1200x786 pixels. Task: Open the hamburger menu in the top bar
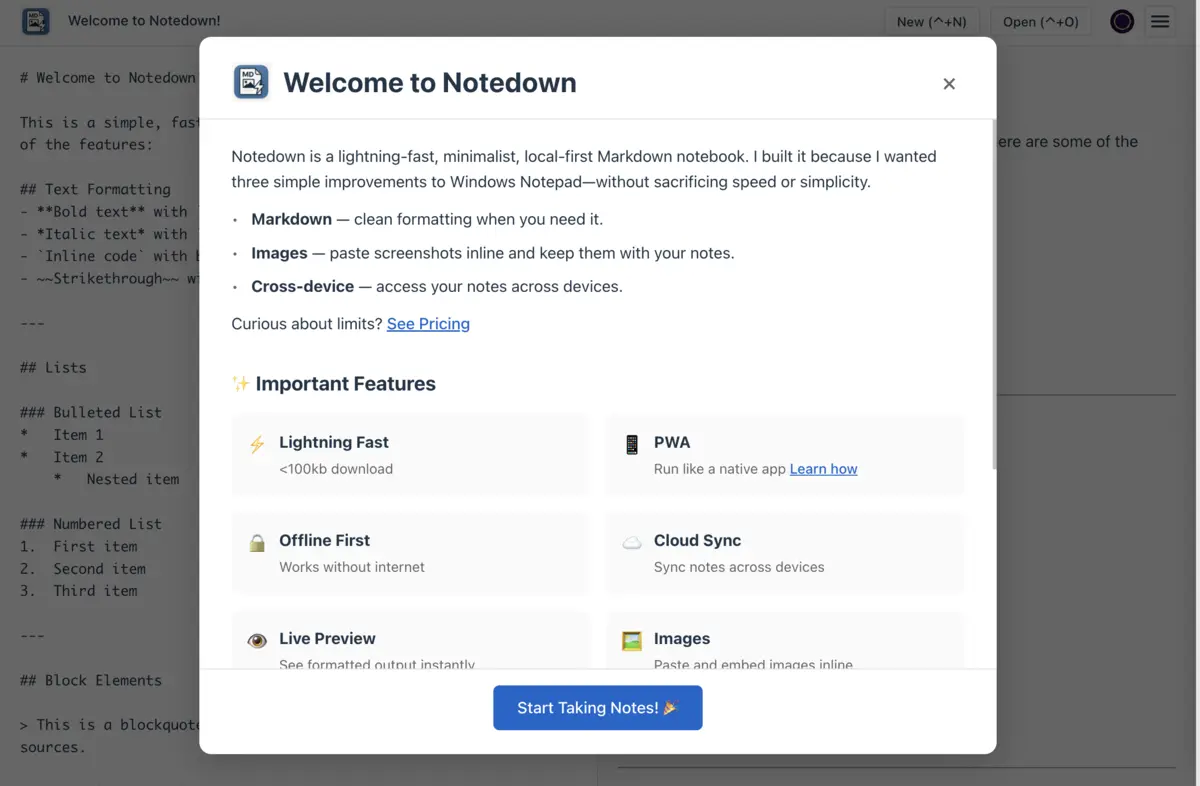click(x=1159, y=21)
